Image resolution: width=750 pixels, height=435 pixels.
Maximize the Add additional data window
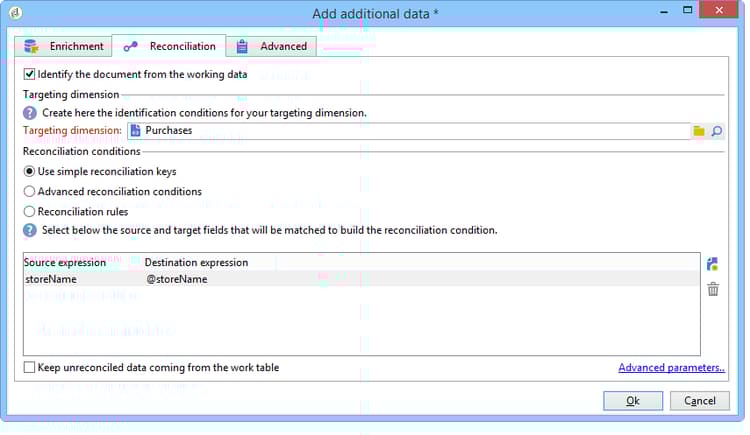click(x=687, y=10)
